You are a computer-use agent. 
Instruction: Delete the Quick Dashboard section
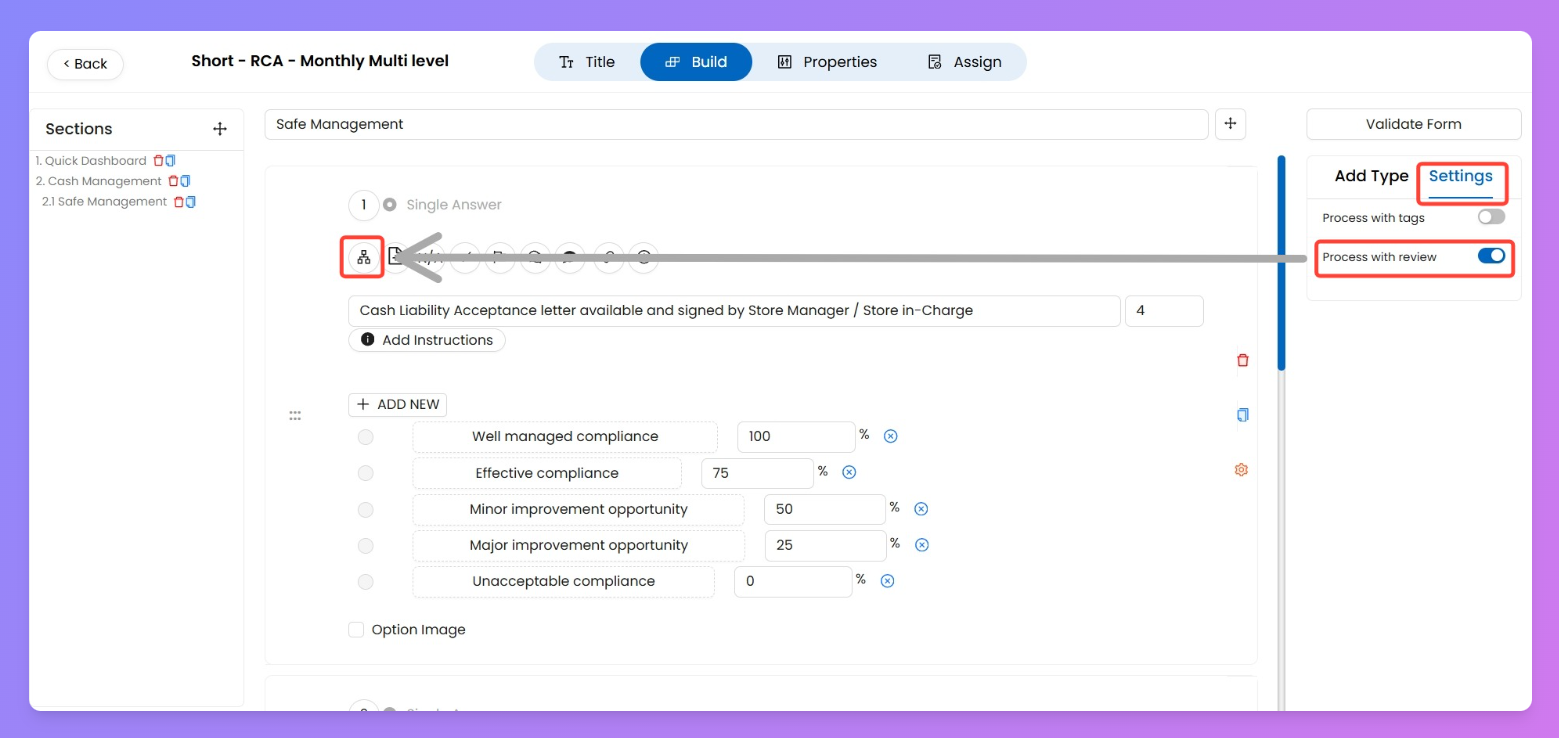click(157, 161)
